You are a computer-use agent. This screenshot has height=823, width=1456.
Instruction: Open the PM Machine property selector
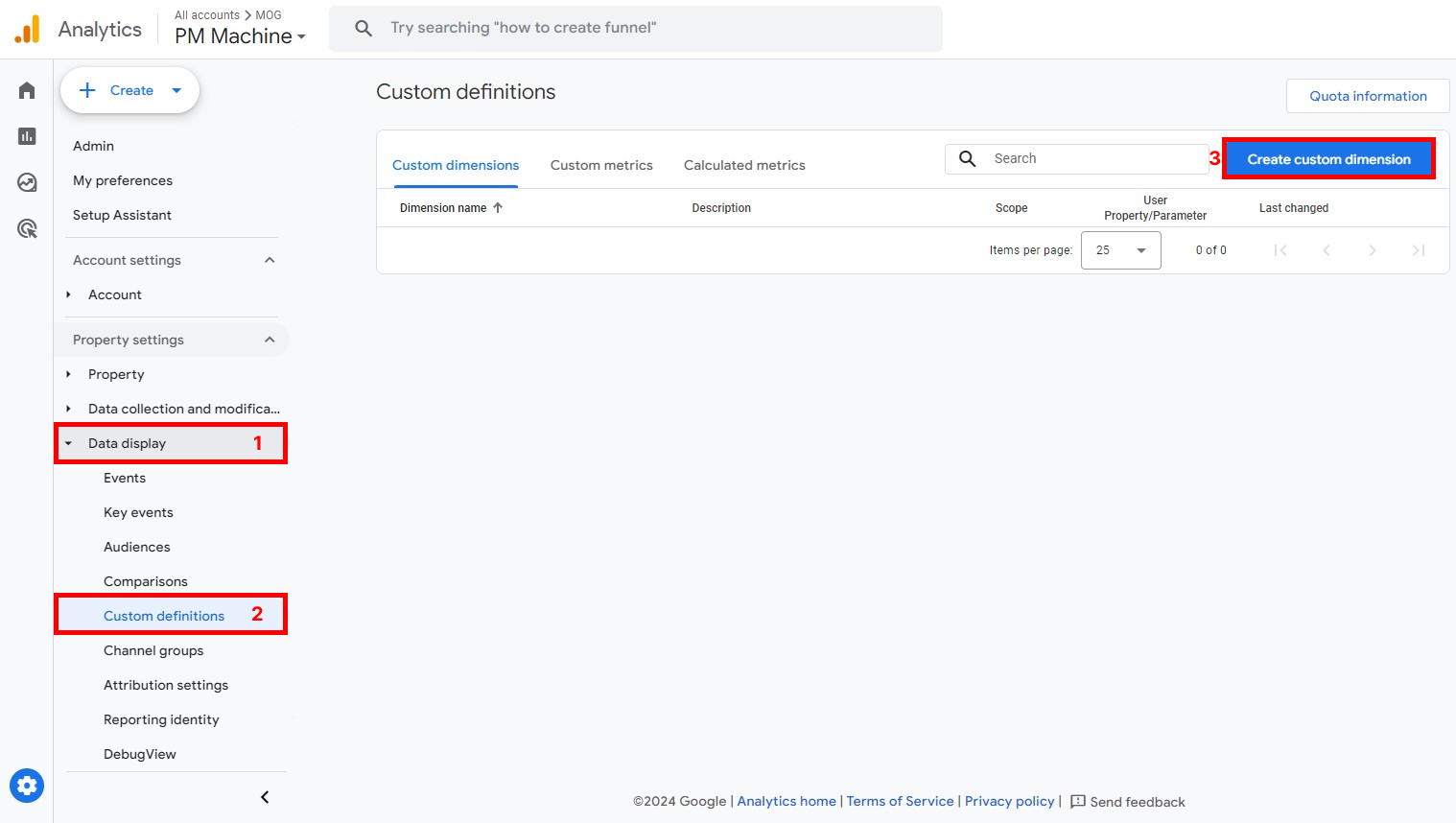coord(240,36)
